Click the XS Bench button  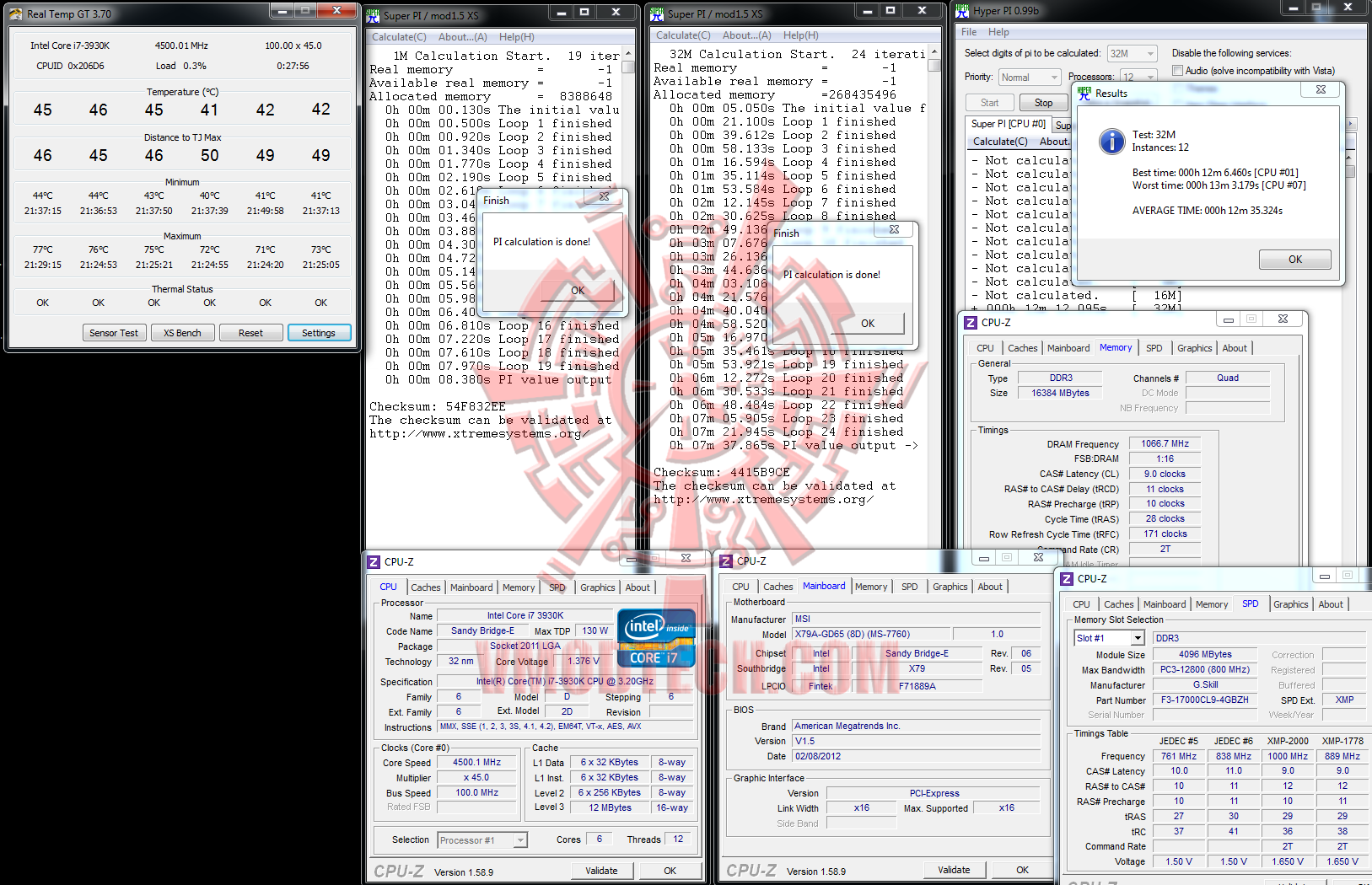[x=182, y=333]
